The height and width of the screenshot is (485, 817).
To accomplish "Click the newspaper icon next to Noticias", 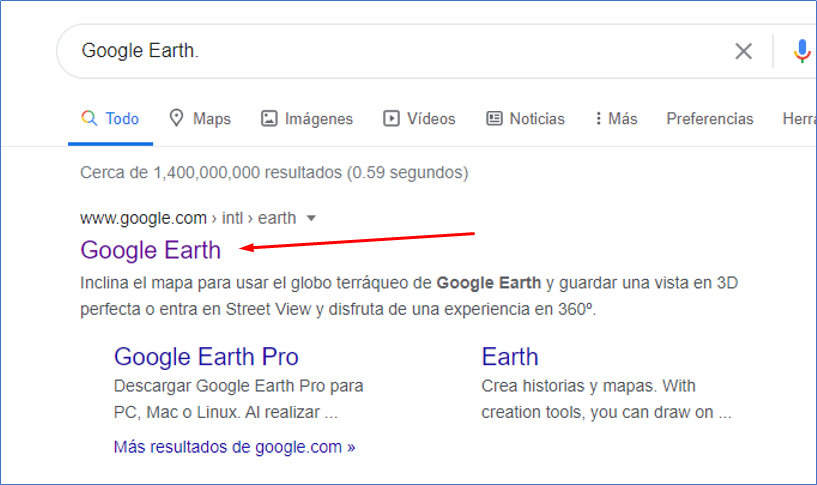I will (x=494, y=119).
